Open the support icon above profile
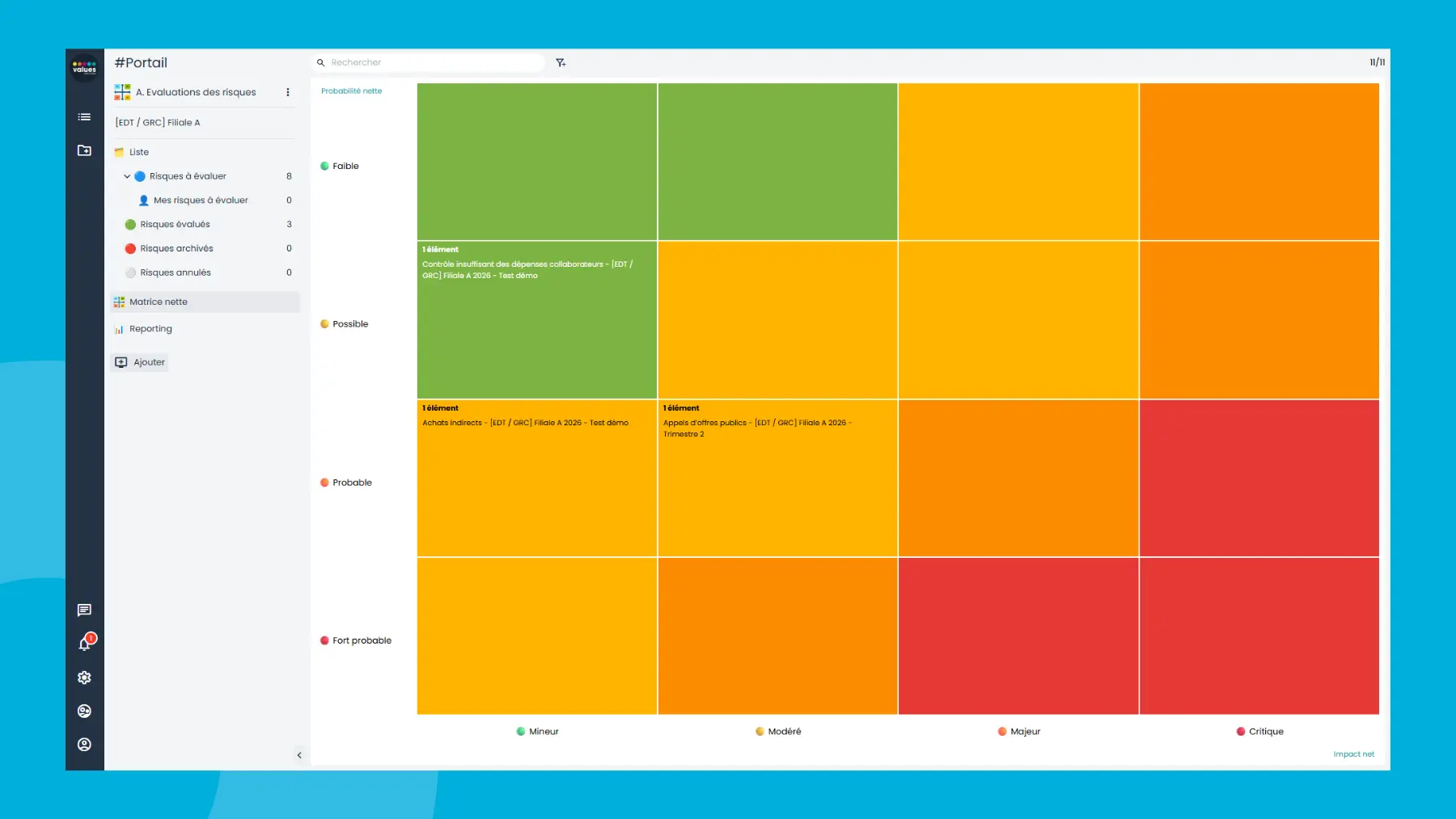The width and height of the screenshot is (1456, 819). [x=84, y=711]
